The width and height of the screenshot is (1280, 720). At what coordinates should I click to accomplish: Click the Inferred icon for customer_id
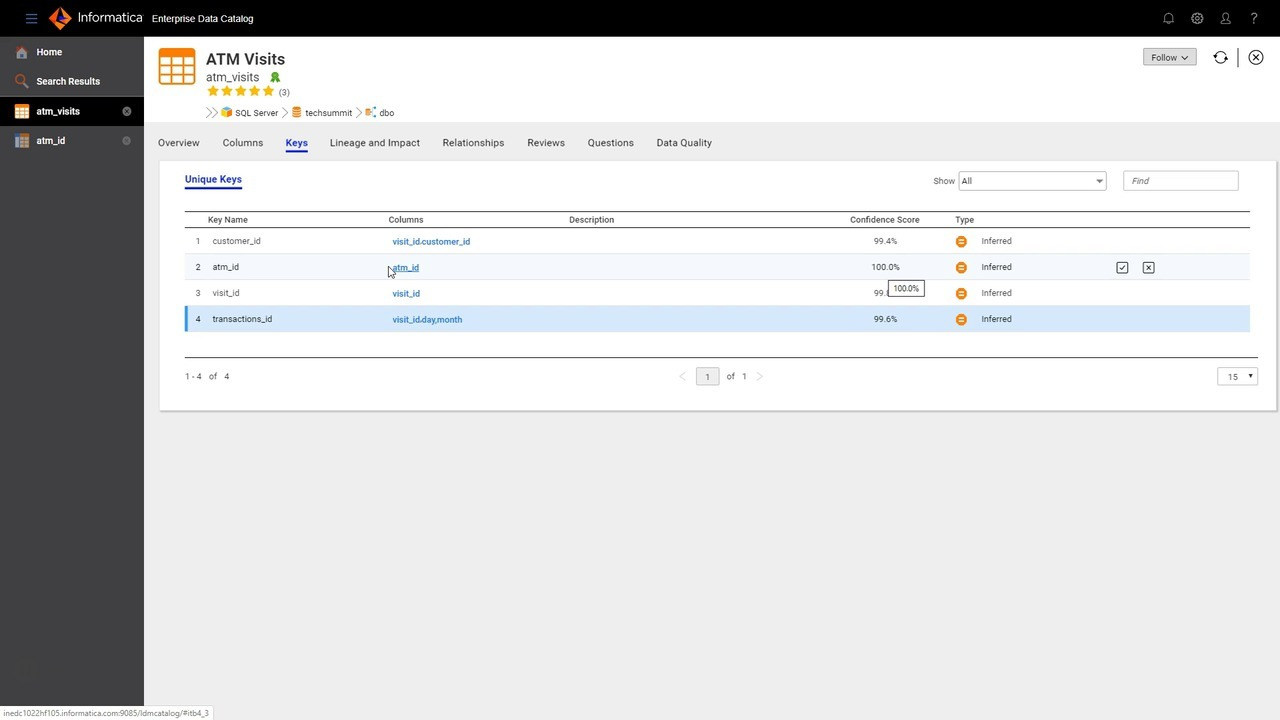[961, 241]
